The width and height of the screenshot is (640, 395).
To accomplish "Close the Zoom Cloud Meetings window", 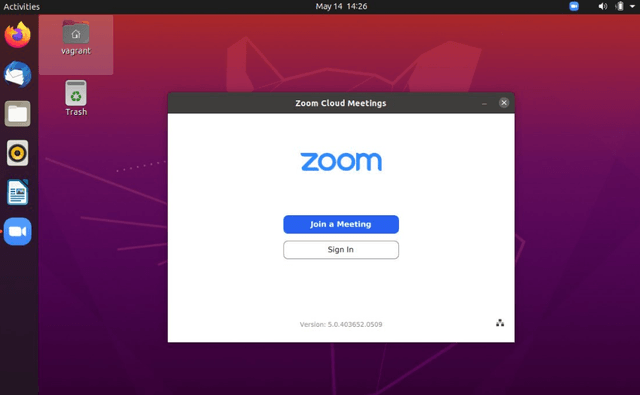I will point(504,103).
